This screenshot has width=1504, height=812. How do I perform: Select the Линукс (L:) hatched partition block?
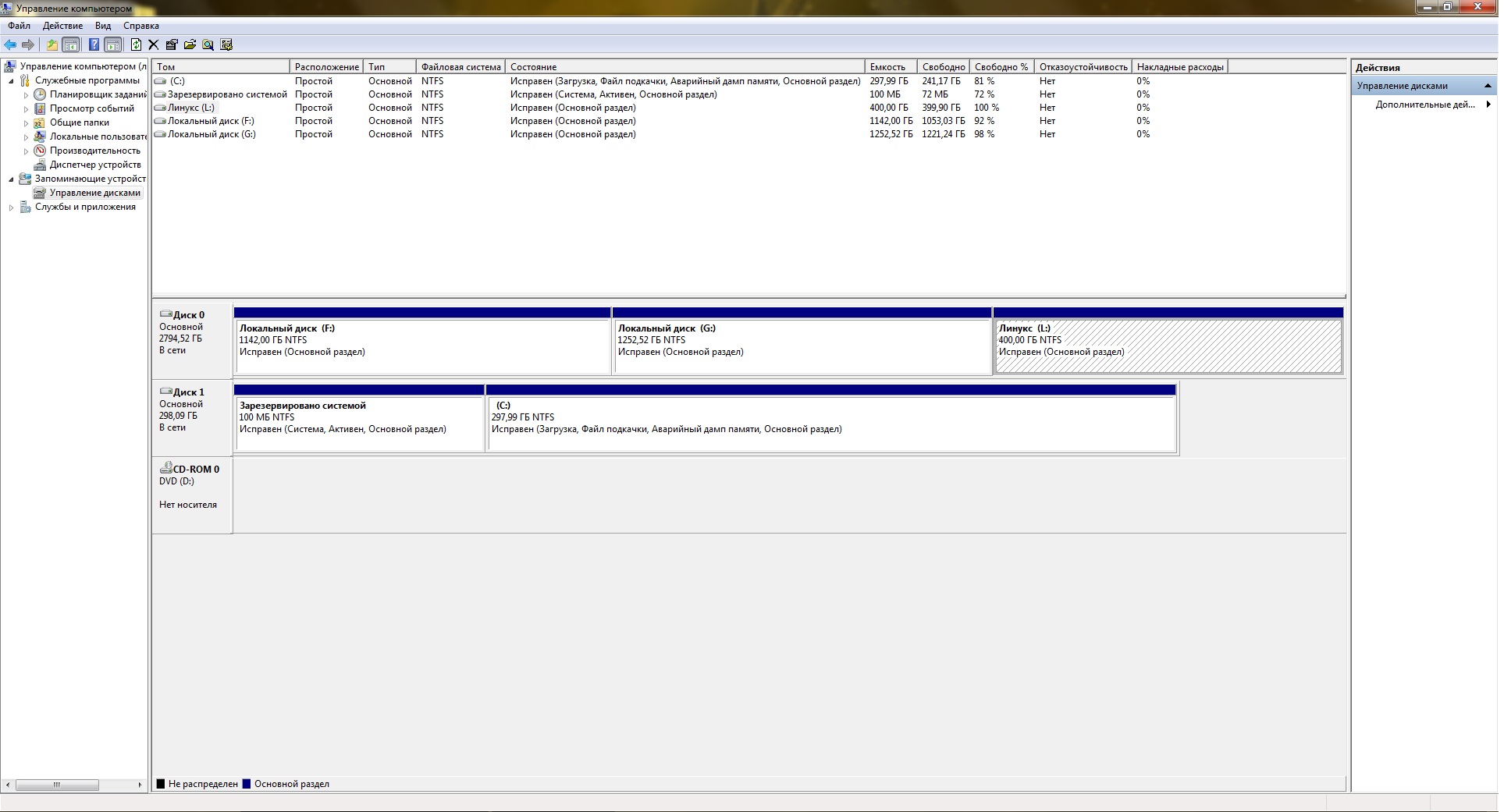point(1168,341)
